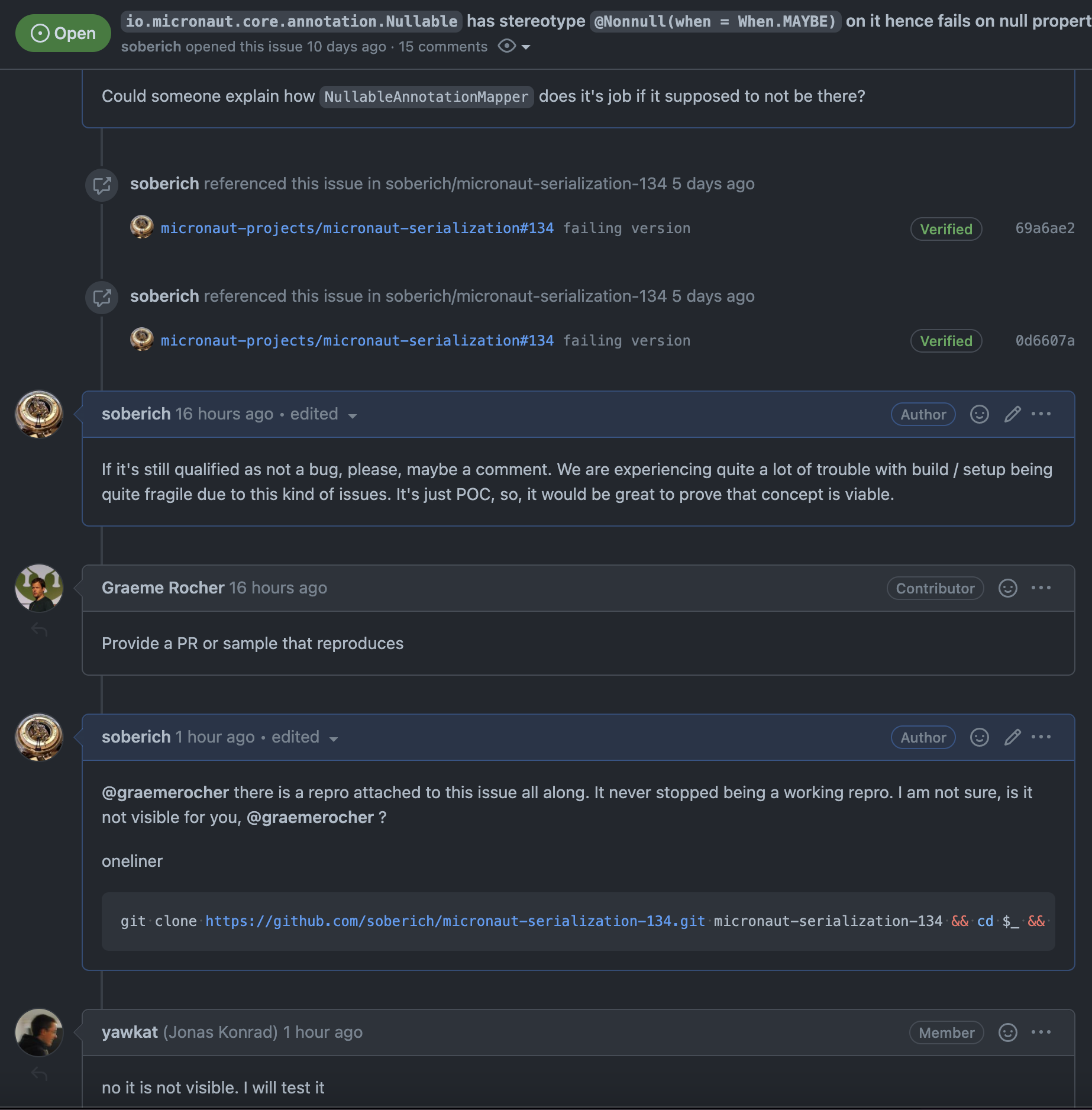Viewport: 1092px width, 1110px height.
Task: Click the pencil edit icon on soberich's latest comment
Action: click(x=1012, y=737)
